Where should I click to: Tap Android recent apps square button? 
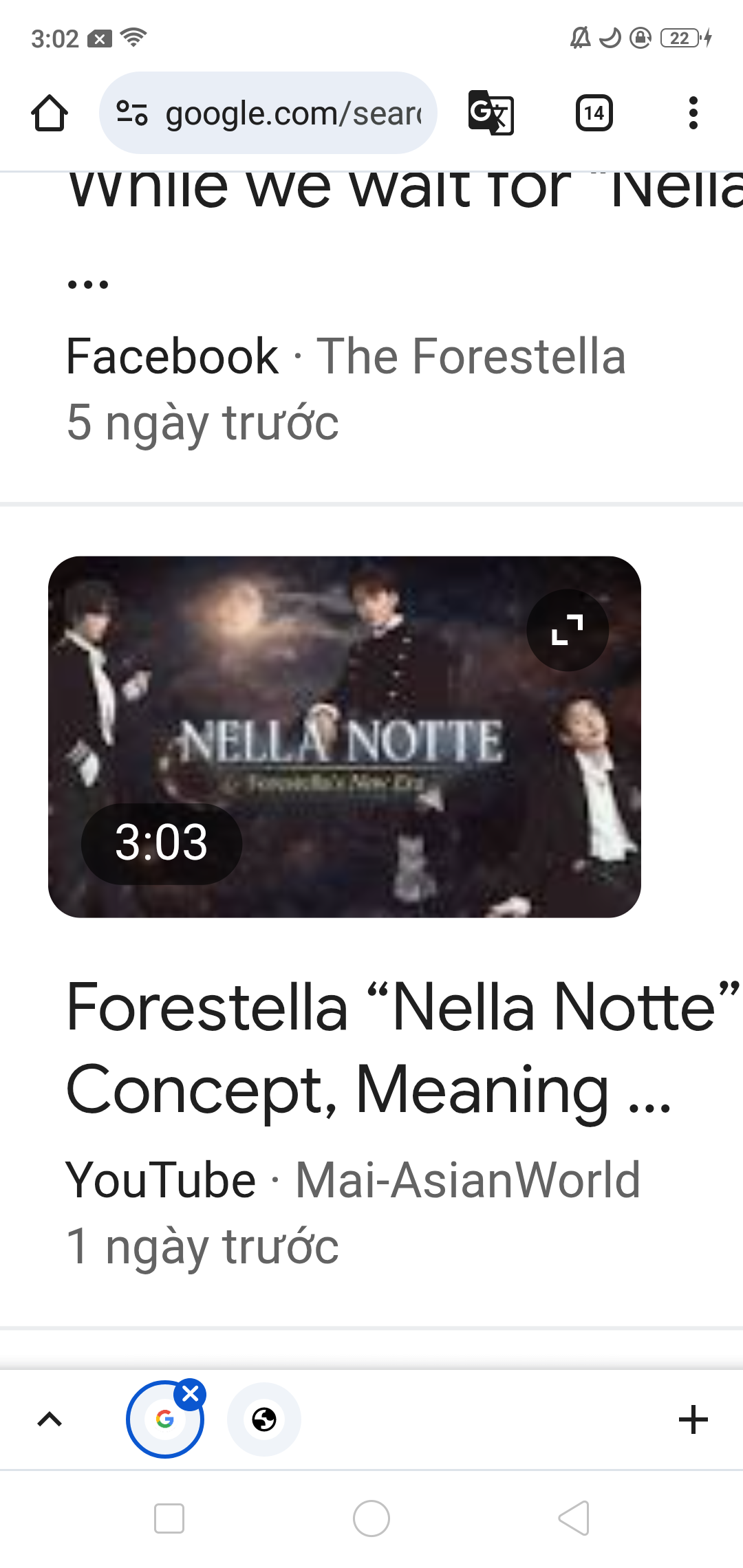(169, 1518)
